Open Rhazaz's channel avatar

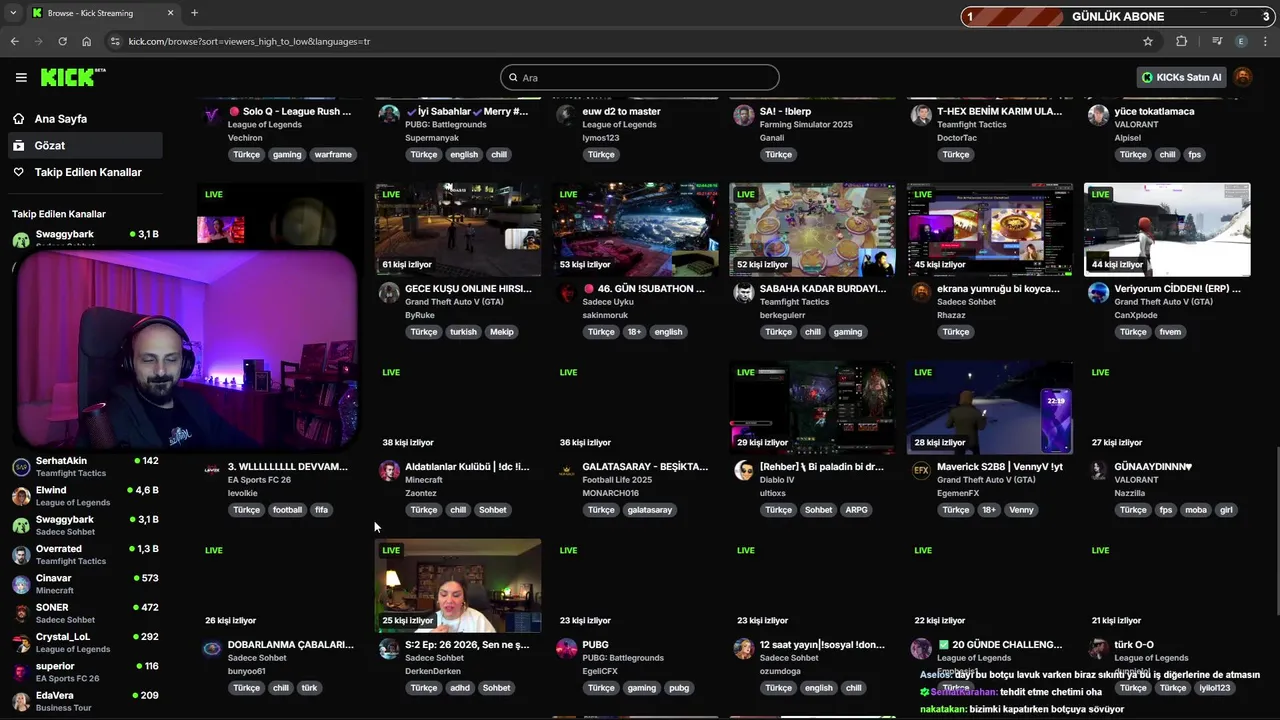pos(921,292)
